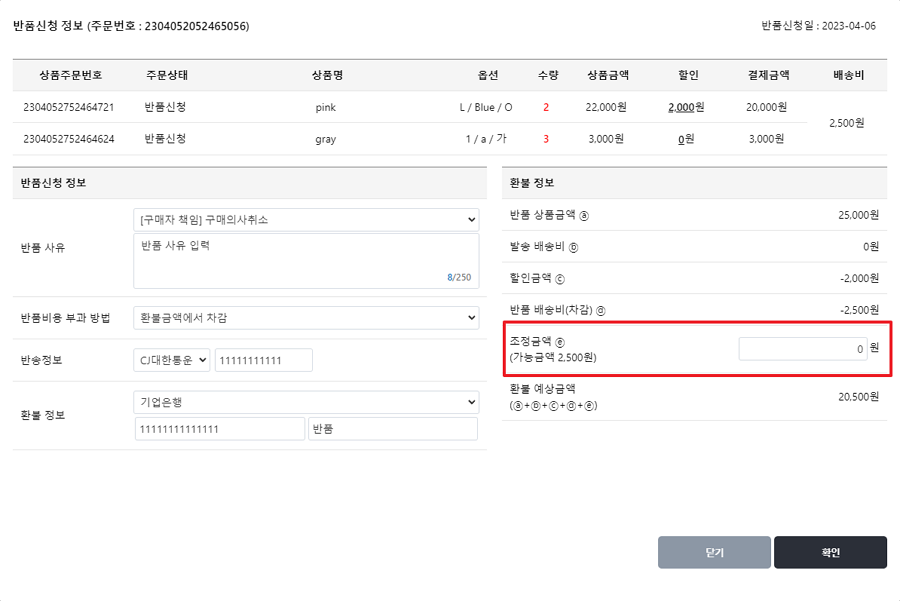Screen dimensions: 900x601
Task: Select the product order number 2304052752464721
Action: 69,107
